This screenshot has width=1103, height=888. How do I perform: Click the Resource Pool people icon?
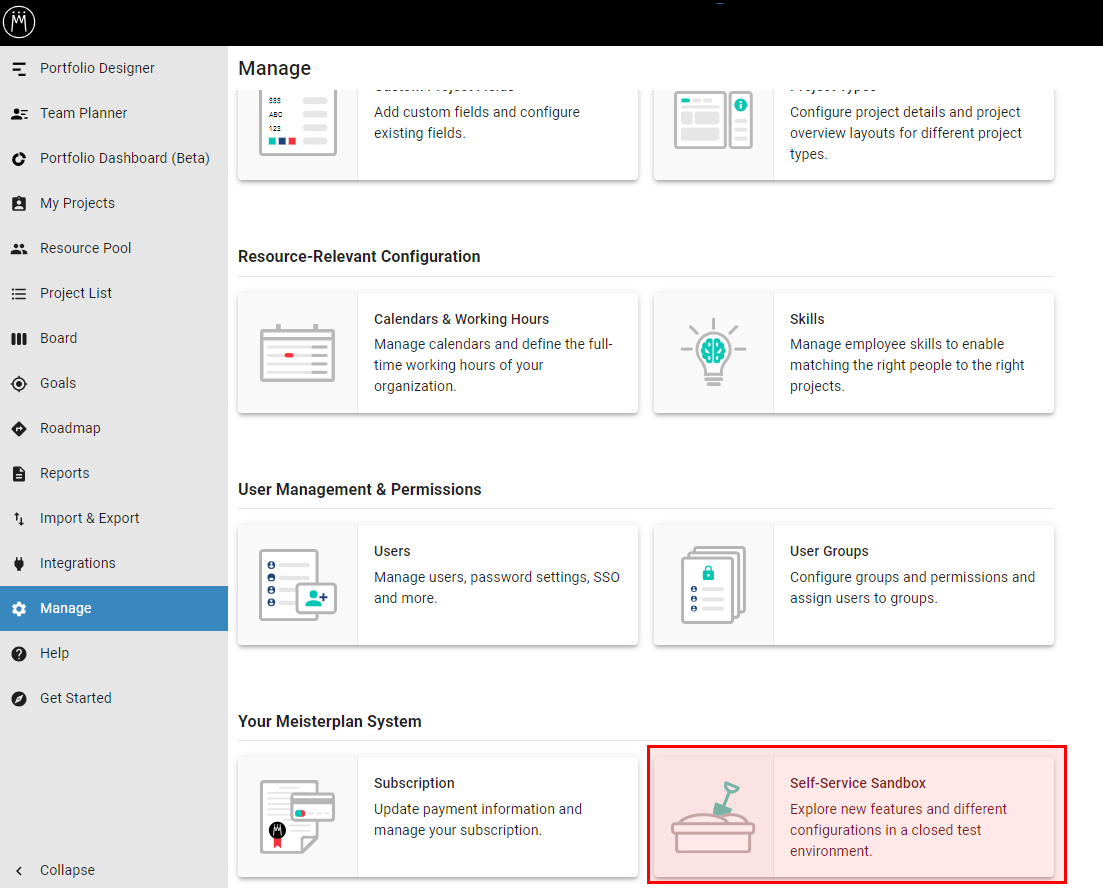click(19, 248)
